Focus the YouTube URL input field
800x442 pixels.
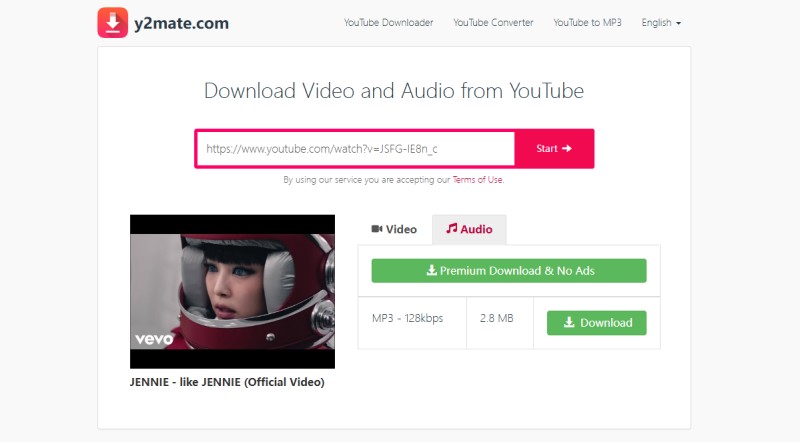click(355, 148)
